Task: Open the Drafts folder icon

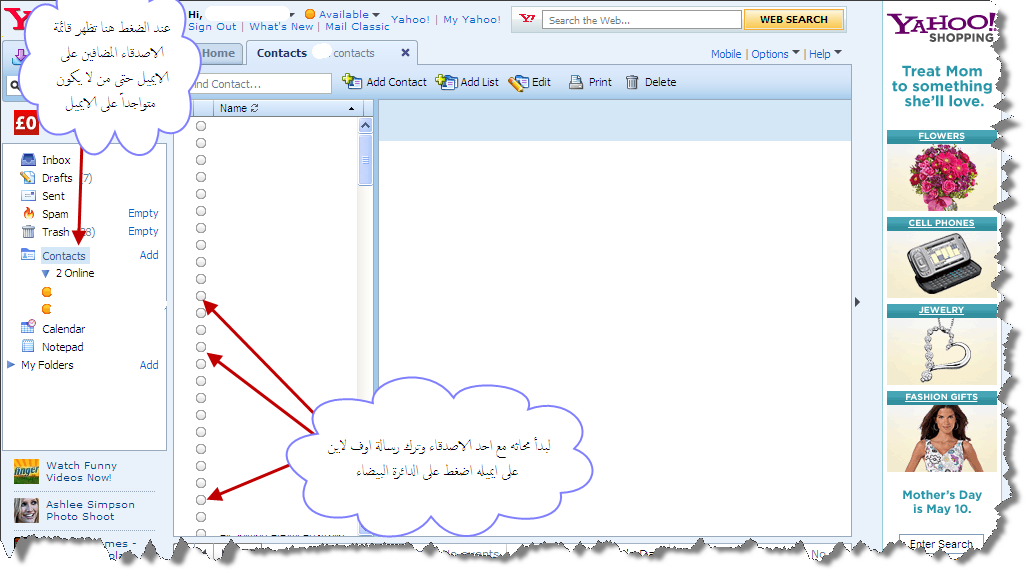Action: (27, 177)
